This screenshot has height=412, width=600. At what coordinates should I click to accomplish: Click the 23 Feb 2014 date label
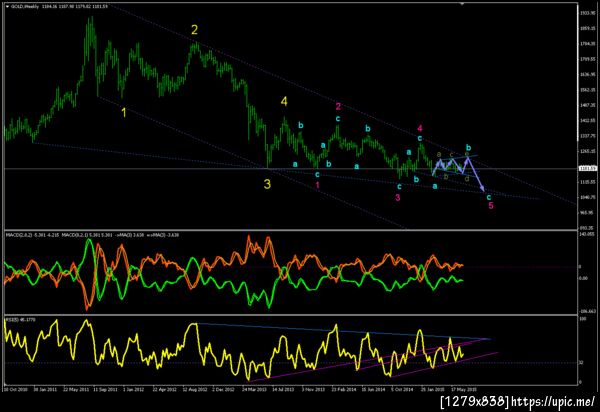click(x=344, y=389)
